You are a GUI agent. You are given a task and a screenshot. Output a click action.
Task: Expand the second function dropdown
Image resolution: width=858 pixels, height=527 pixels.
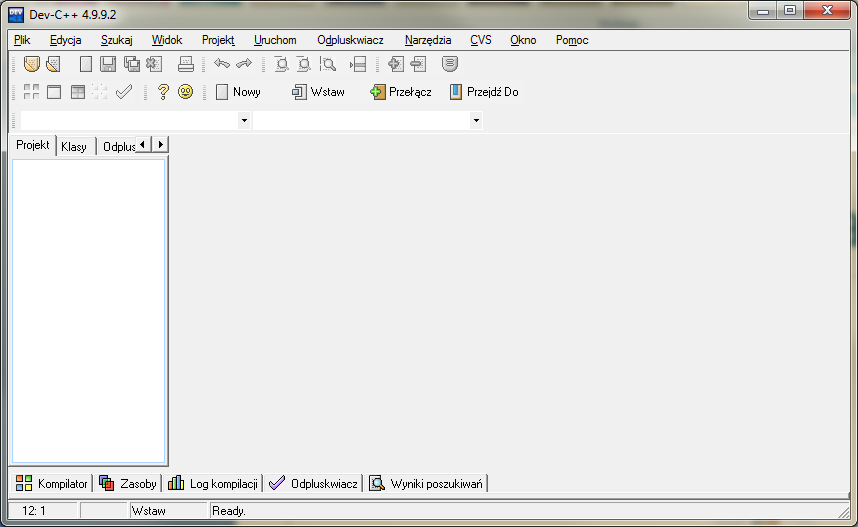(x=476, y=120)
